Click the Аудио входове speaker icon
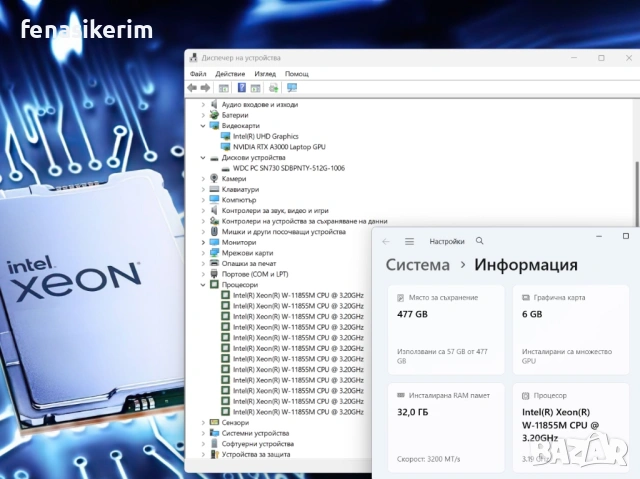640x479 pixels. 214,104
